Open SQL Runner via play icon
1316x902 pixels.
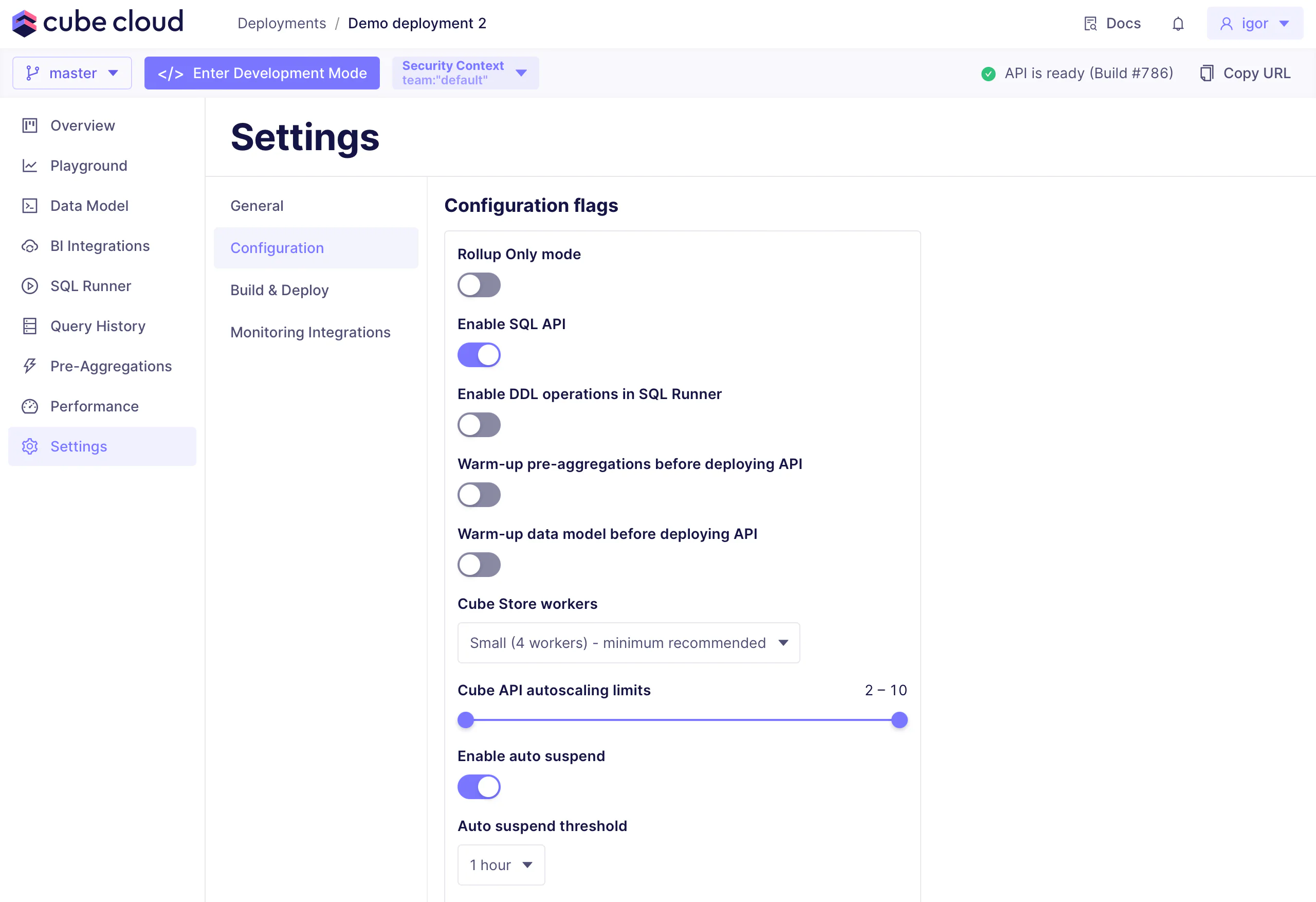(x=29, y=286)
